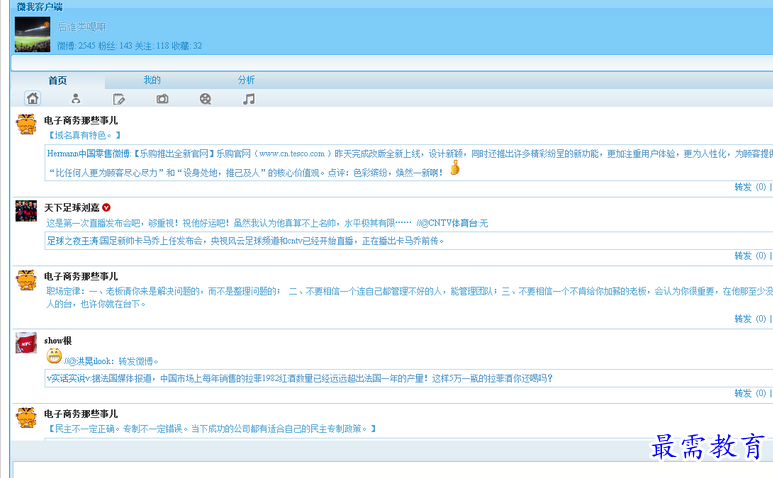Switch to the 分析 tab
The image size is (773, 478).
pyautogui.click(x=246, y=80)
